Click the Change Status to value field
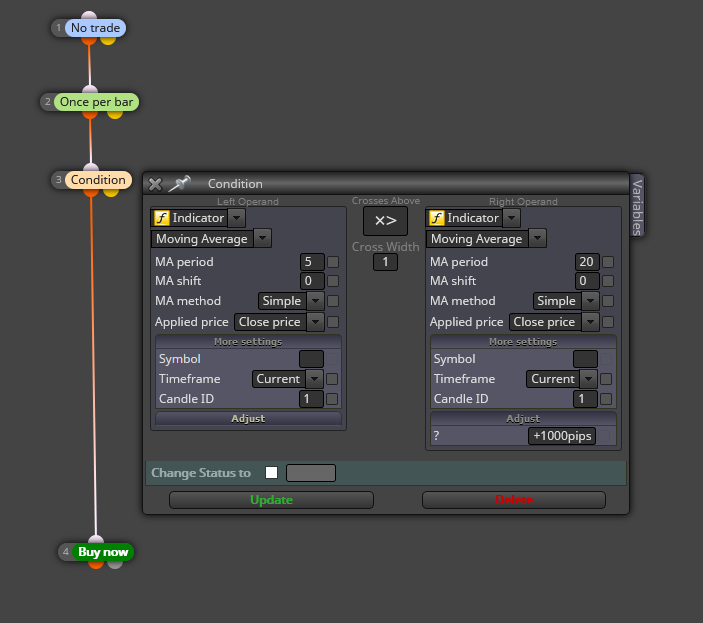 pyautogui.click(x=311, y=473)
